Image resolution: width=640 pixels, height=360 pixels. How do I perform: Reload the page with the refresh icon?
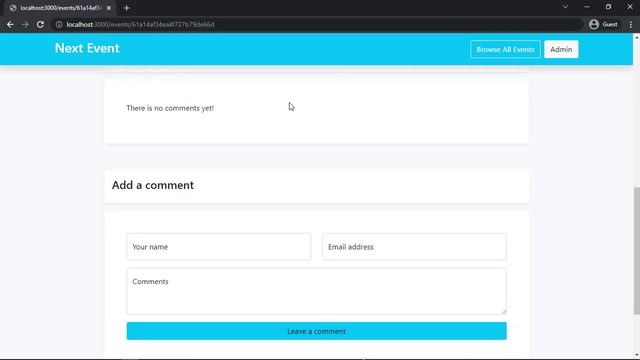point(40,24)
